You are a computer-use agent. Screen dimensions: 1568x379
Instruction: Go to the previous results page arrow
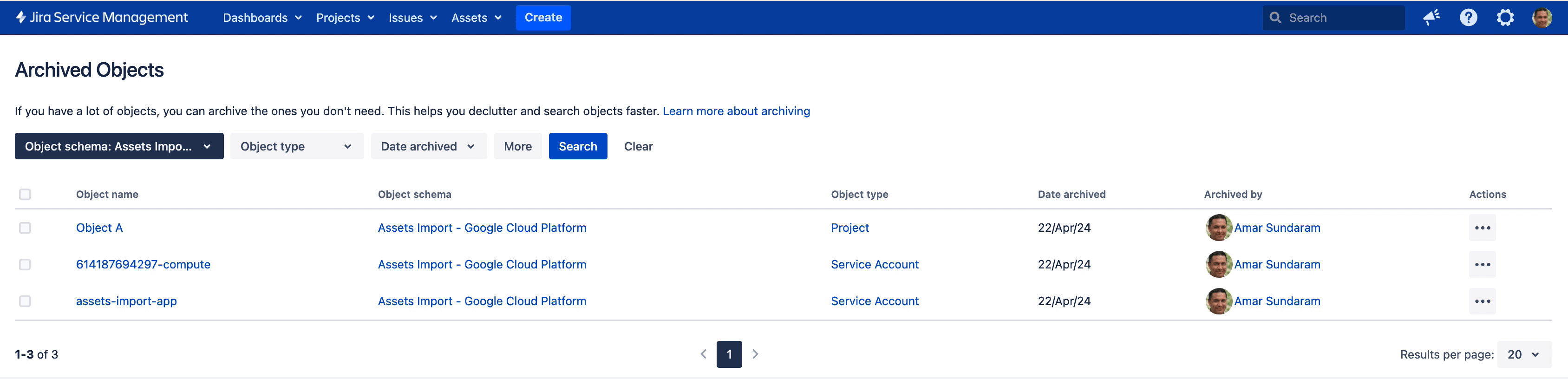(703, 354)
